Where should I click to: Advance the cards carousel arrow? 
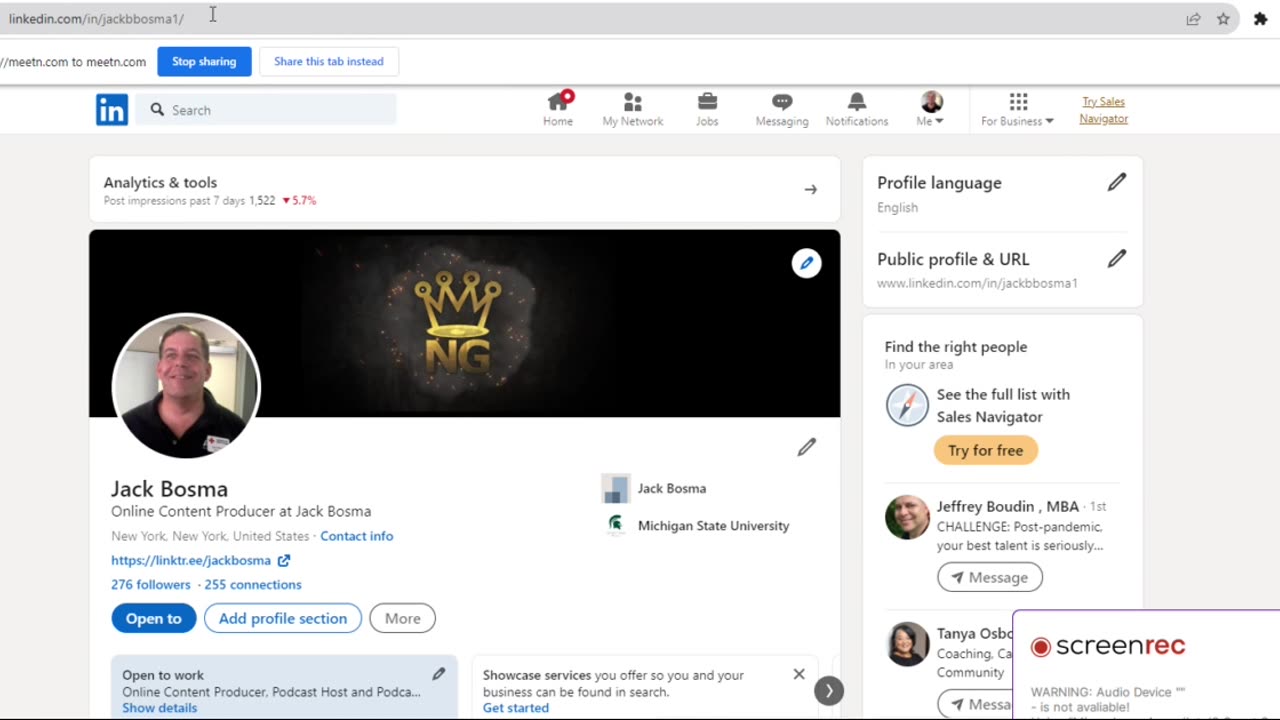[829, 691]
